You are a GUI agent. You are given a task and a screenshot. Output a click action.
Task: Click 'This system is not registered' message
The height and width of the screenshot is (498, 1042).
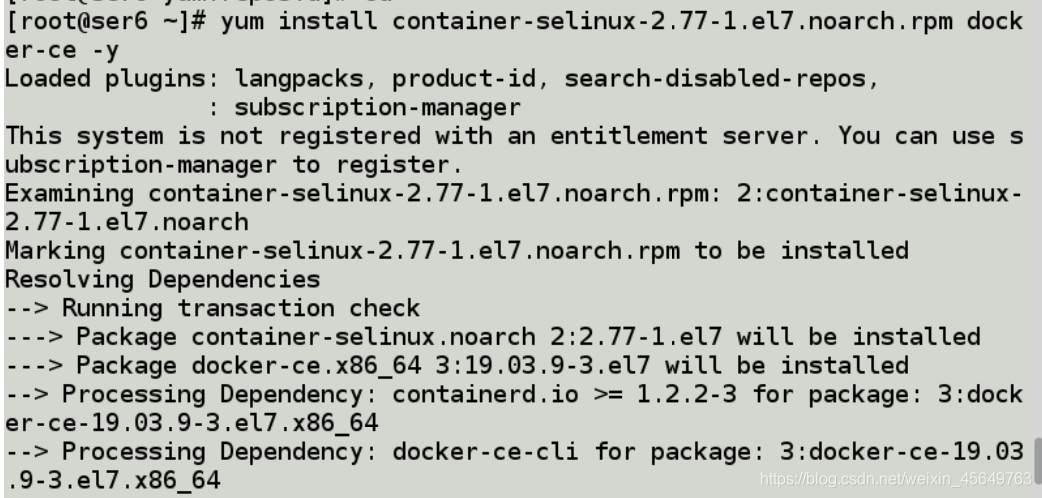click(213, 136)
